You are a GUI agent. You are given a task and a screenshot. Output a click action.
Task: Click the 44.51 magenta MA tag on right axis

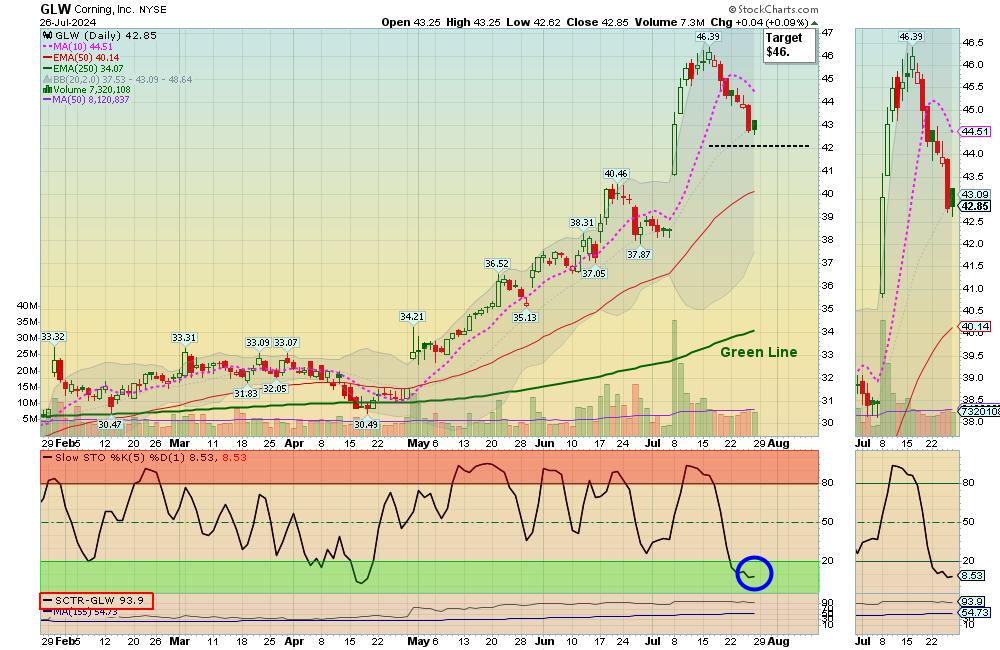[x=975, y=131]
